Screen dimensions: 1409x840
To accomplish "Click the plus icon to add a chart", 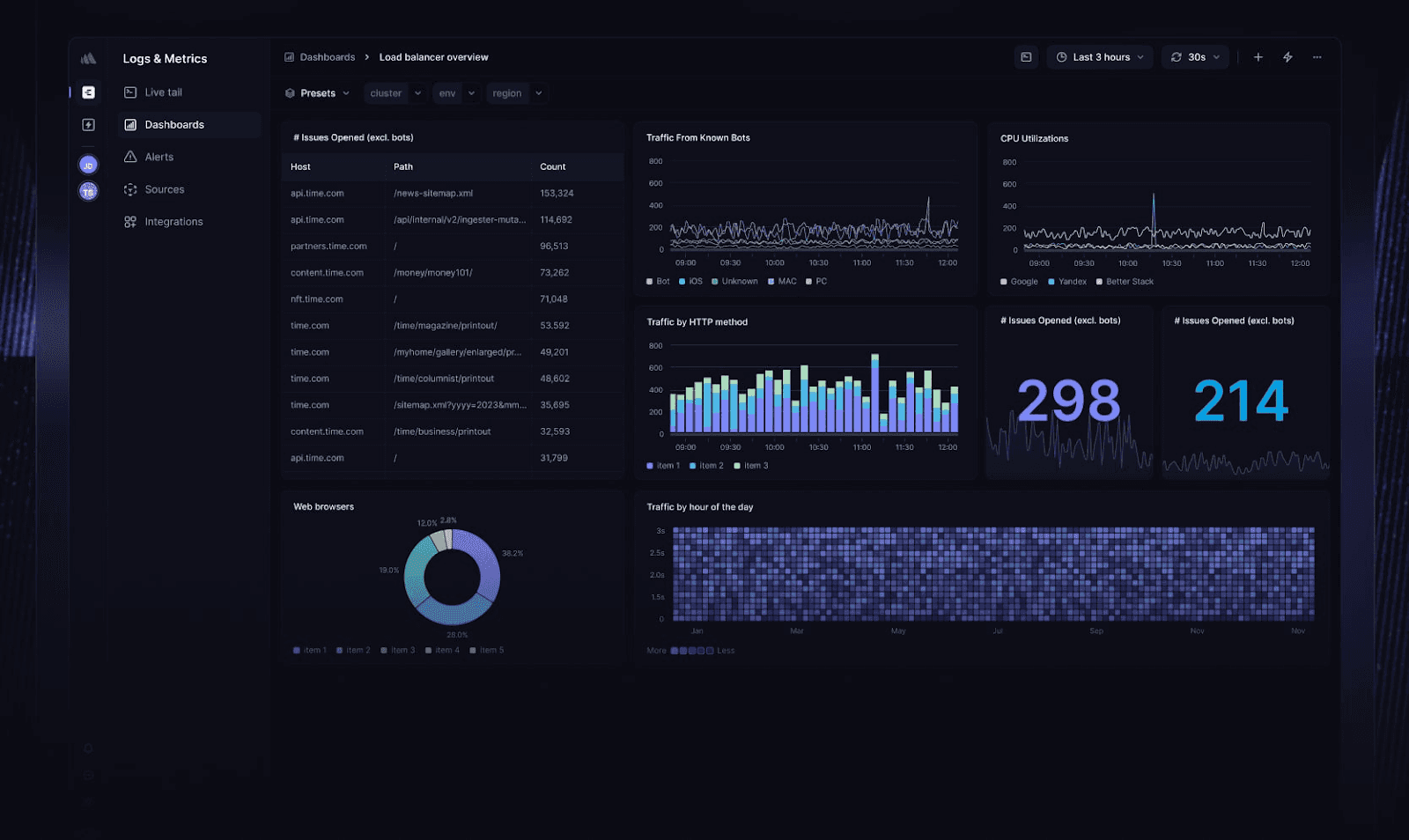I will (1258, 57).
